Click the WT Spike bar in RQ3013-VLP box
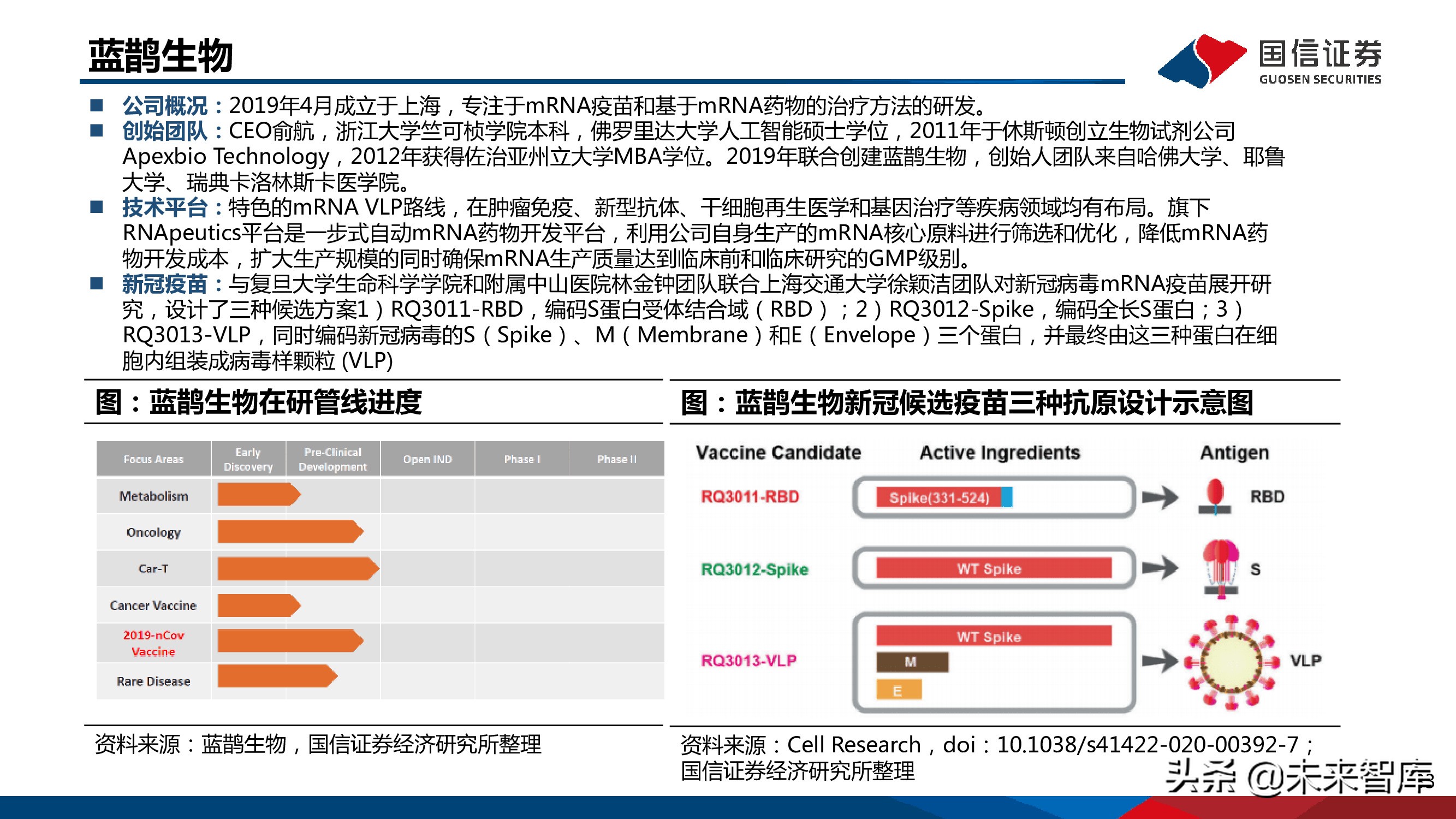The image size is (1456, 819). [994, 636]
